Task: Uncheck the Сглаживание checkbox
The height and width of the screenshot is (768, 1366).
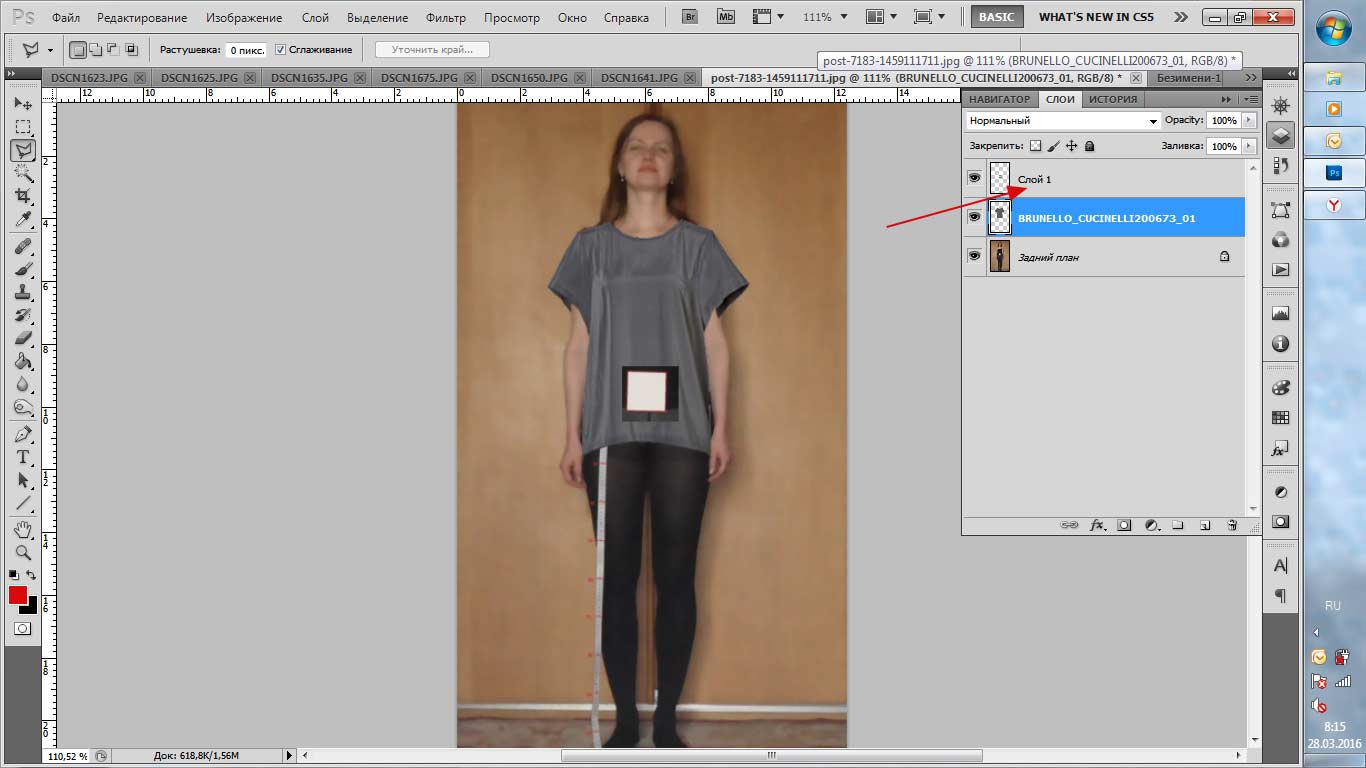Action: (281, 50)
